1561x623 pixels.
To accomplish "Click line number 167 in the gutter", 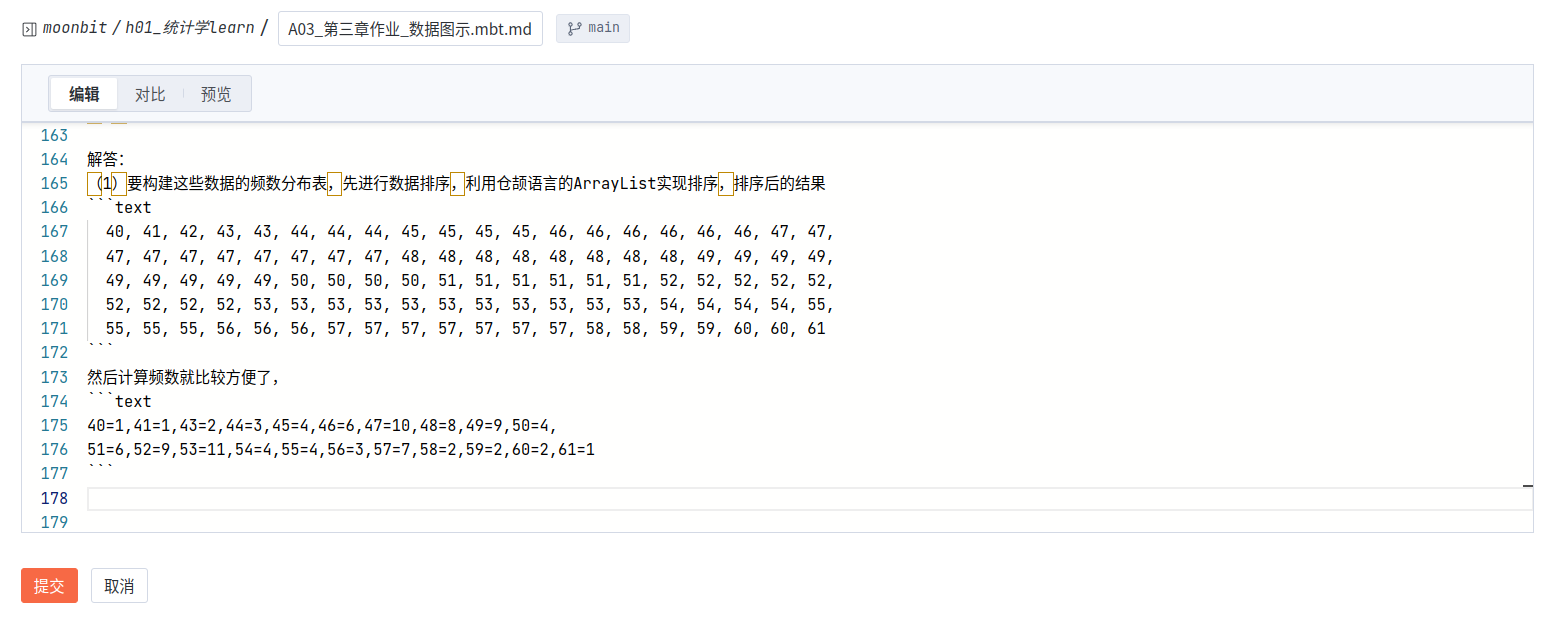I will (x=55, y=232).
